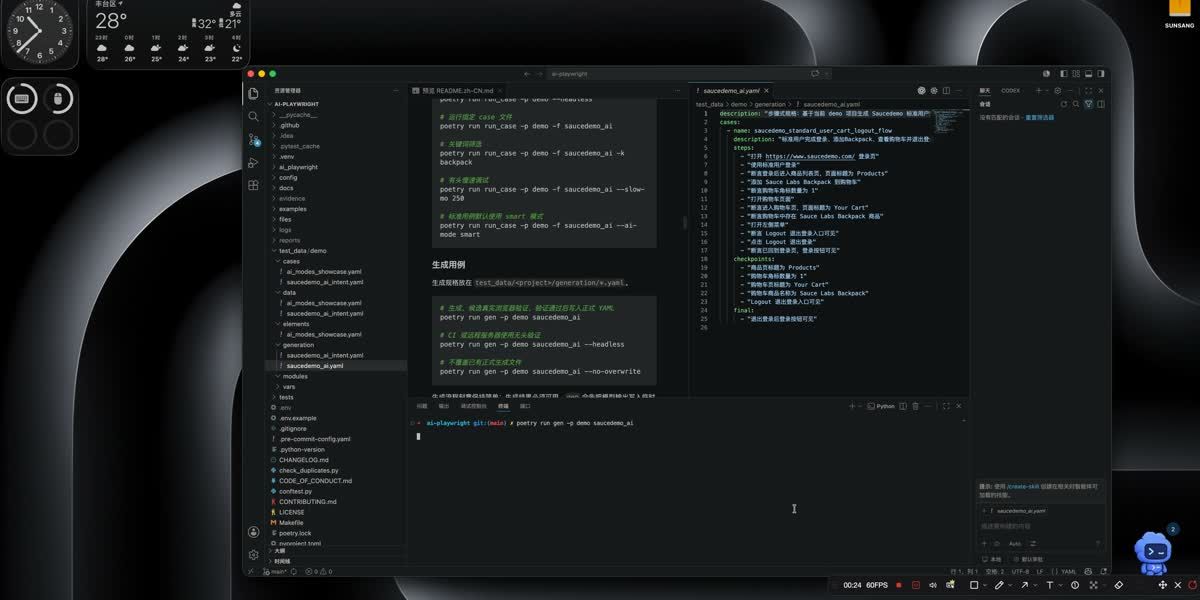Image resolution: width=1200 pixels, height=600 pixels.
Task: Maximize the chat panel
Action: click(1087, 90)
